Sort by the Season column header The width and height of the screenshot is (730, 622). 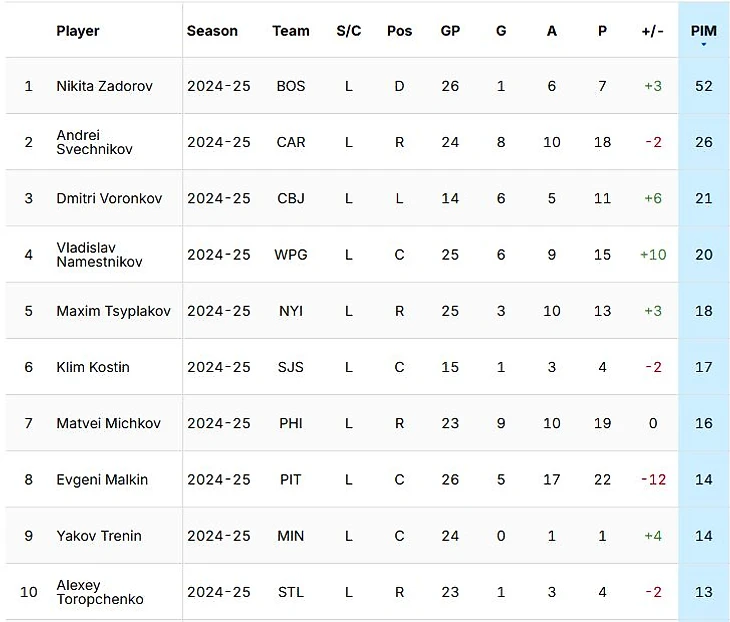pyautogui.click(x=212, y=31)
